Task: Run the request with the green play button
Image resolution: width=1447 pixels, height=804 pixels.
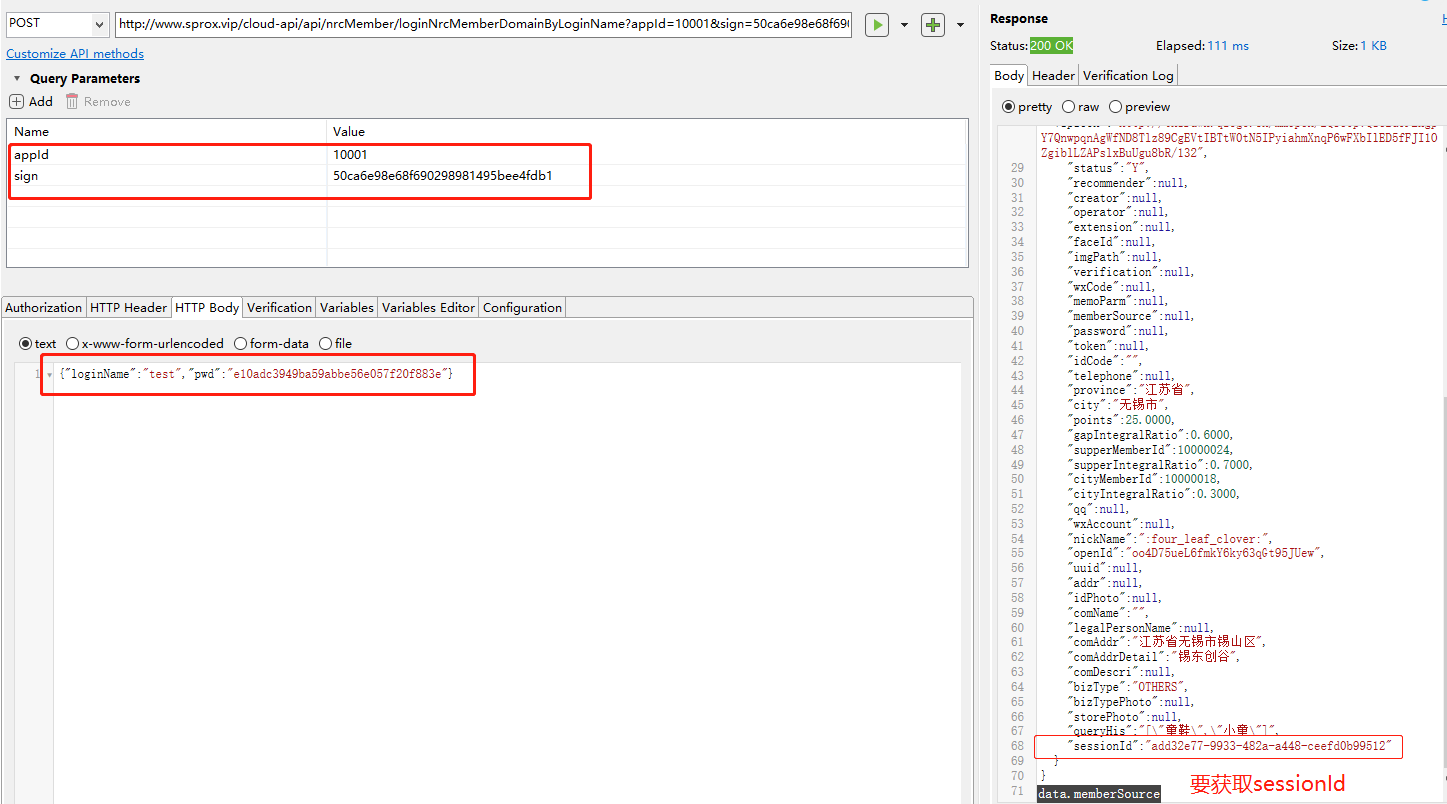Action: [877, 25]
